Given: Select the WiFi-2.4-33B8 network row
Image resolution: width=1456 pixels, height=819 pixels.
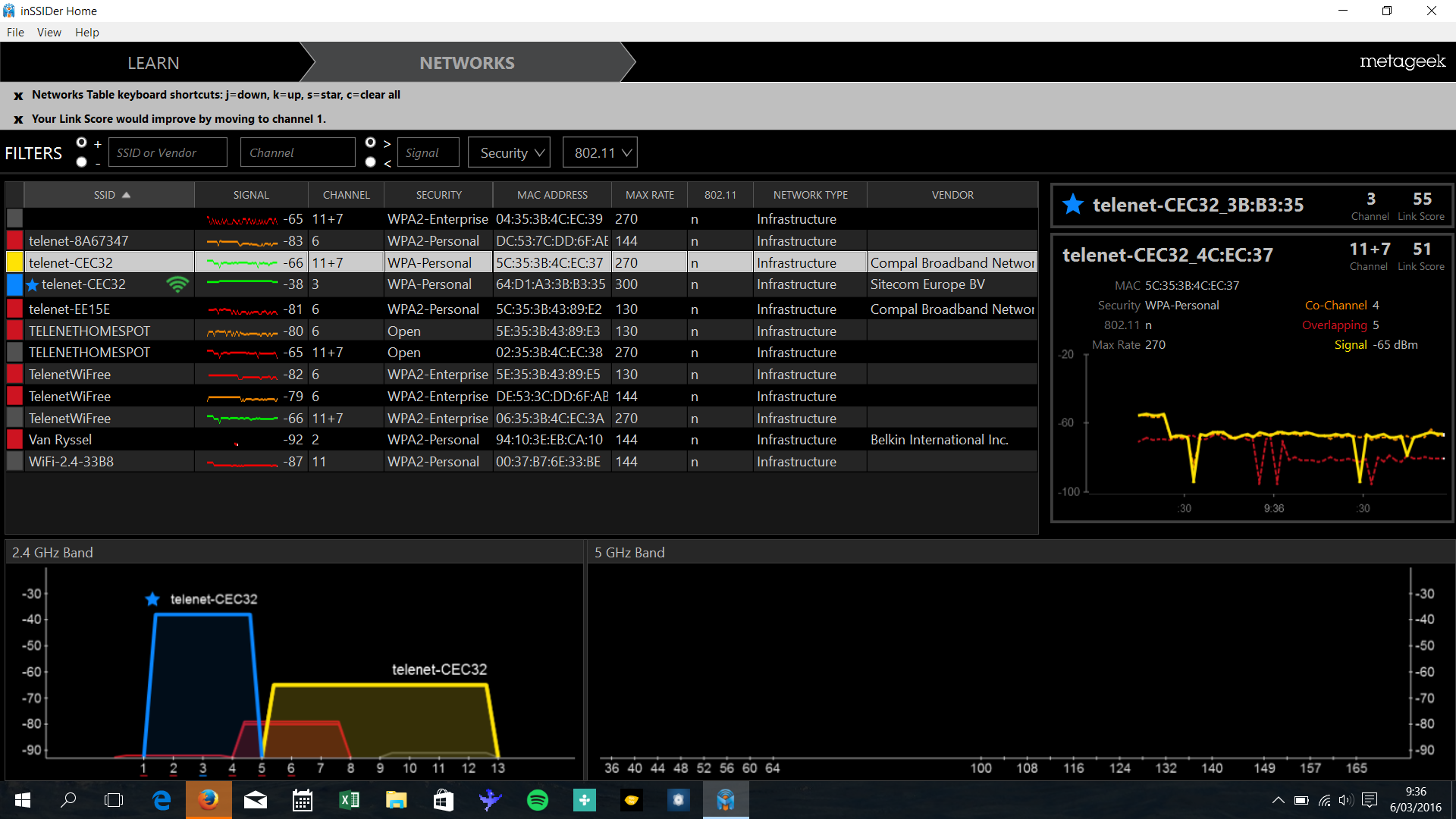Looking at the screenshot, I should pos(522,461).
